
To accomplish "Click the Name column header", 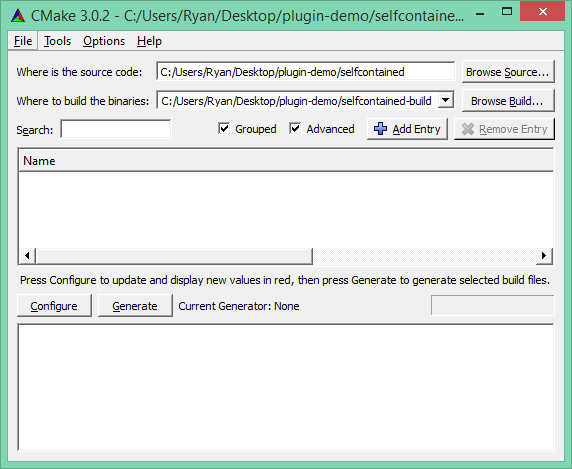I will [x=286, y=160].
